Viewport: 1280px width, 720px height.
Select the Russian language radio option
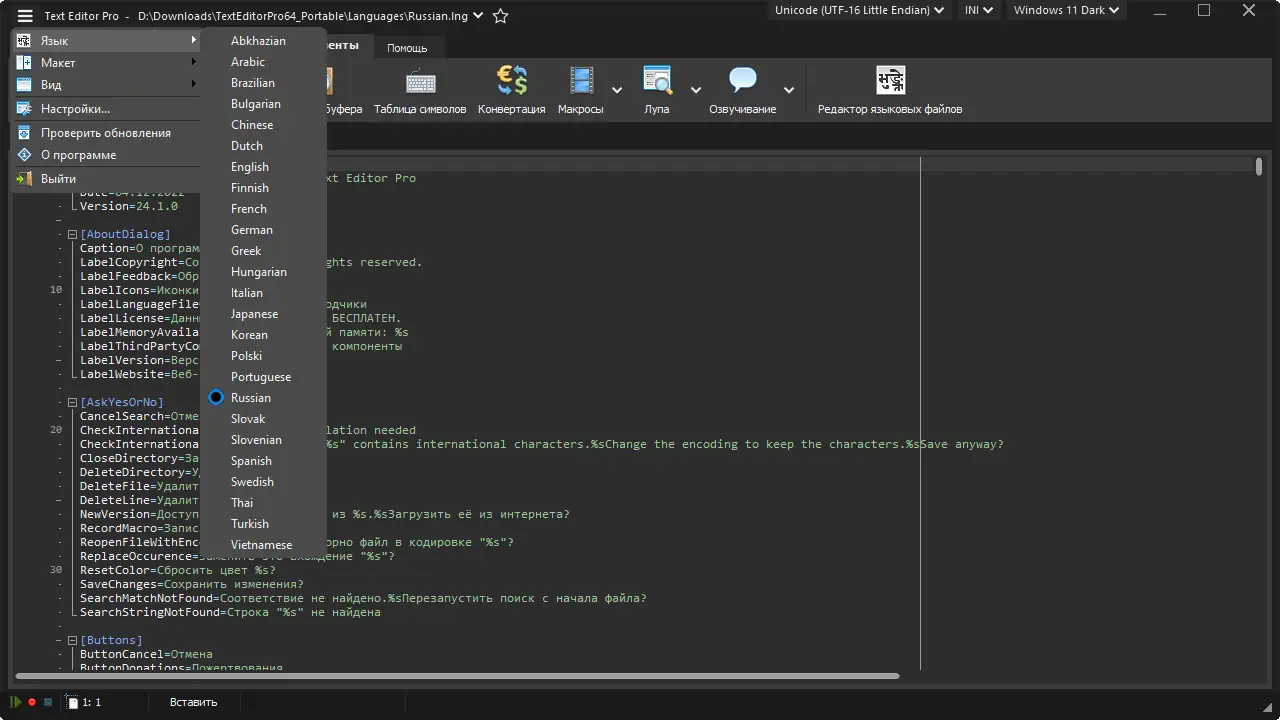[x=250, y=398]
